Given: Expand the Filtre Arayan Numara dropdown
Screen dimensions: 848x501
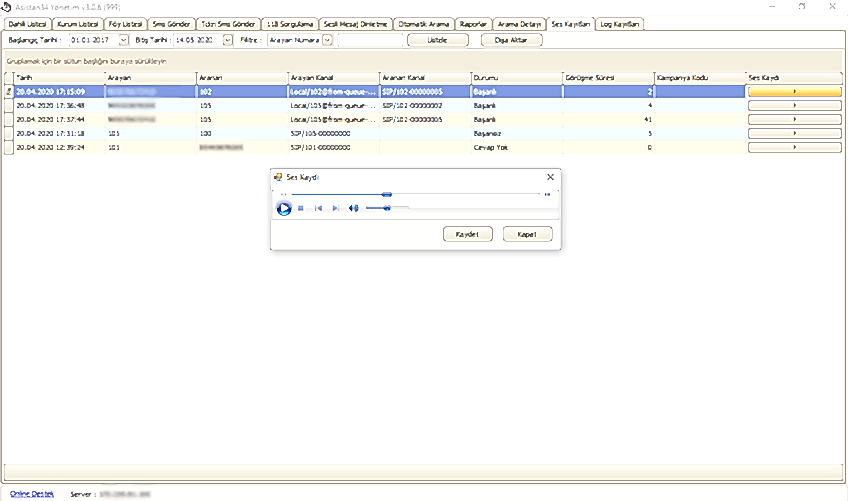Looking at the screenshot, I should click(327, 40).
